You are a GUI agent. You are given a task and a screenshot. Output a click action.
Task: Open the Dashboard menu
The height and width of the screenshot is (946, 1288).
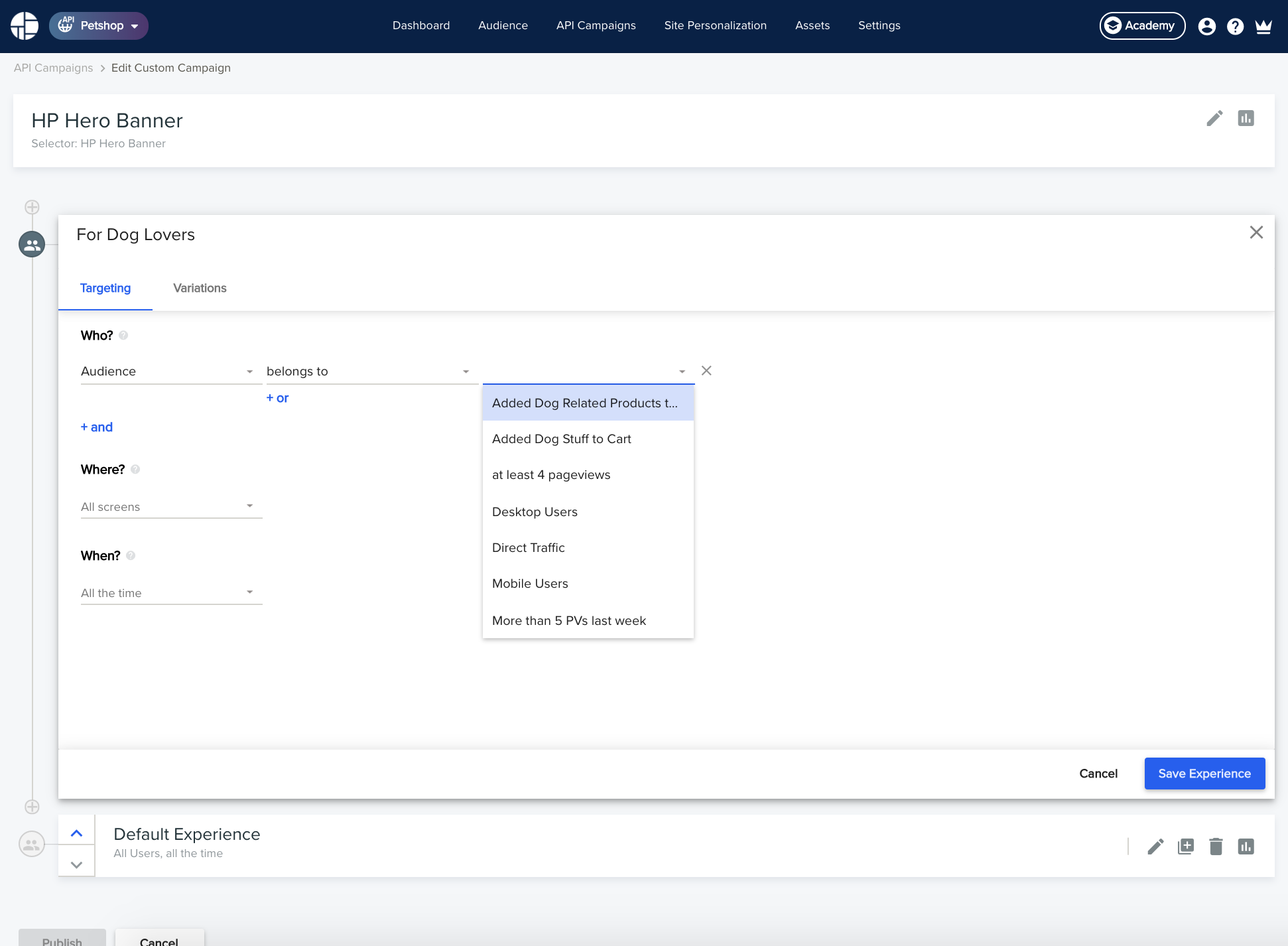point(421,26)
